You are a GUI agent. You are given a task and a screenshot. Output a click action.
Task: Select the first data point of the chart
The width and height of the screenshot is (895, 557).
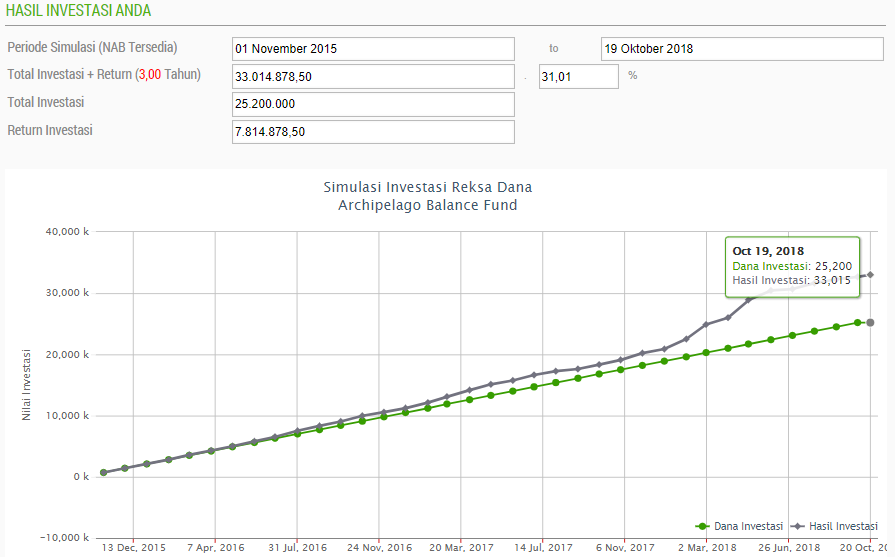point(103,472)
